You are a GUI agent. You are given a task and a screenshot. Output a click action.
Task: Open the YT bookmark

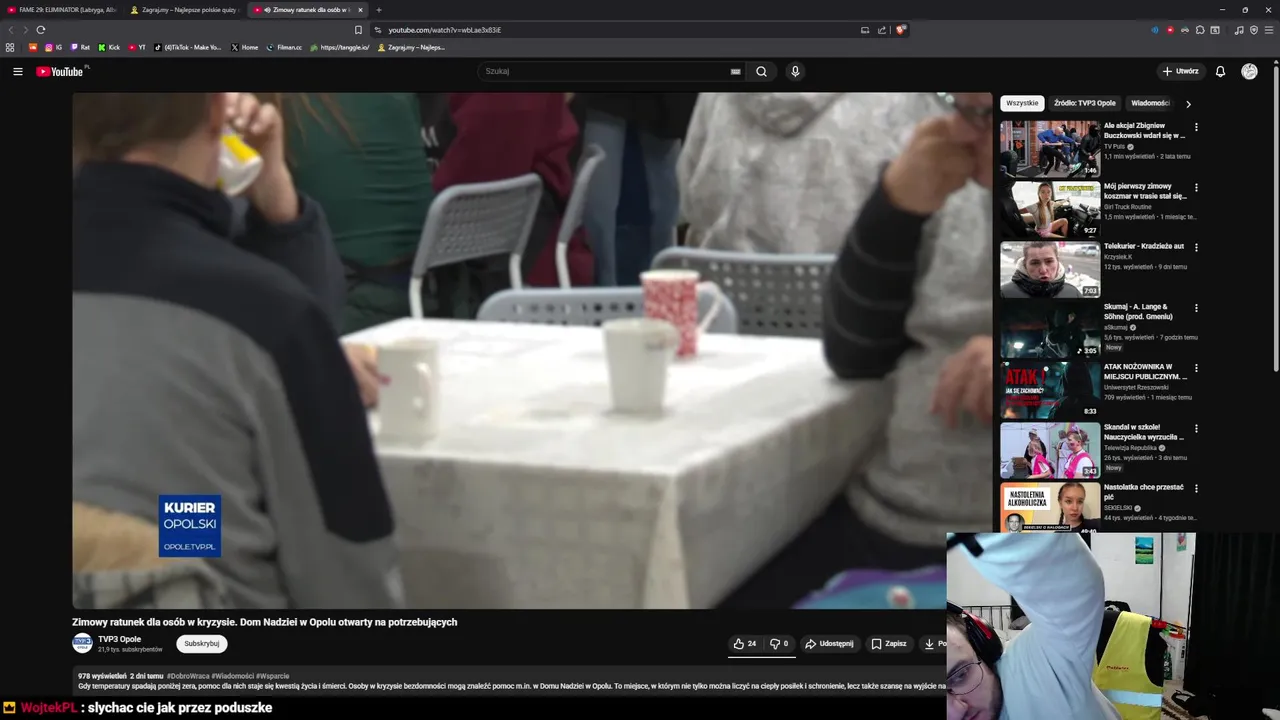(x=137, y=47)
